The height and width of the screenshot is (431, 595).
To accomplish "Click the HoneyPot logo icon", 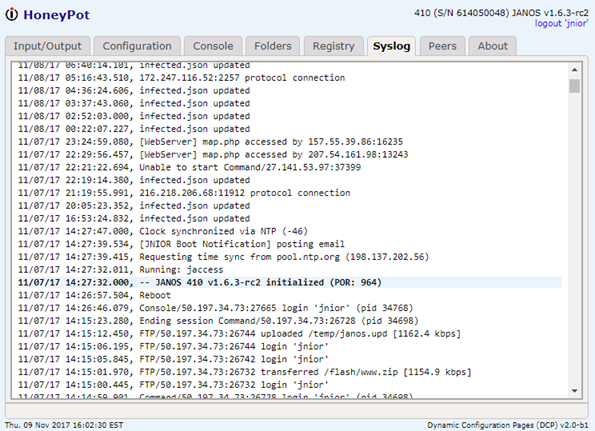I will click(11, 14).
